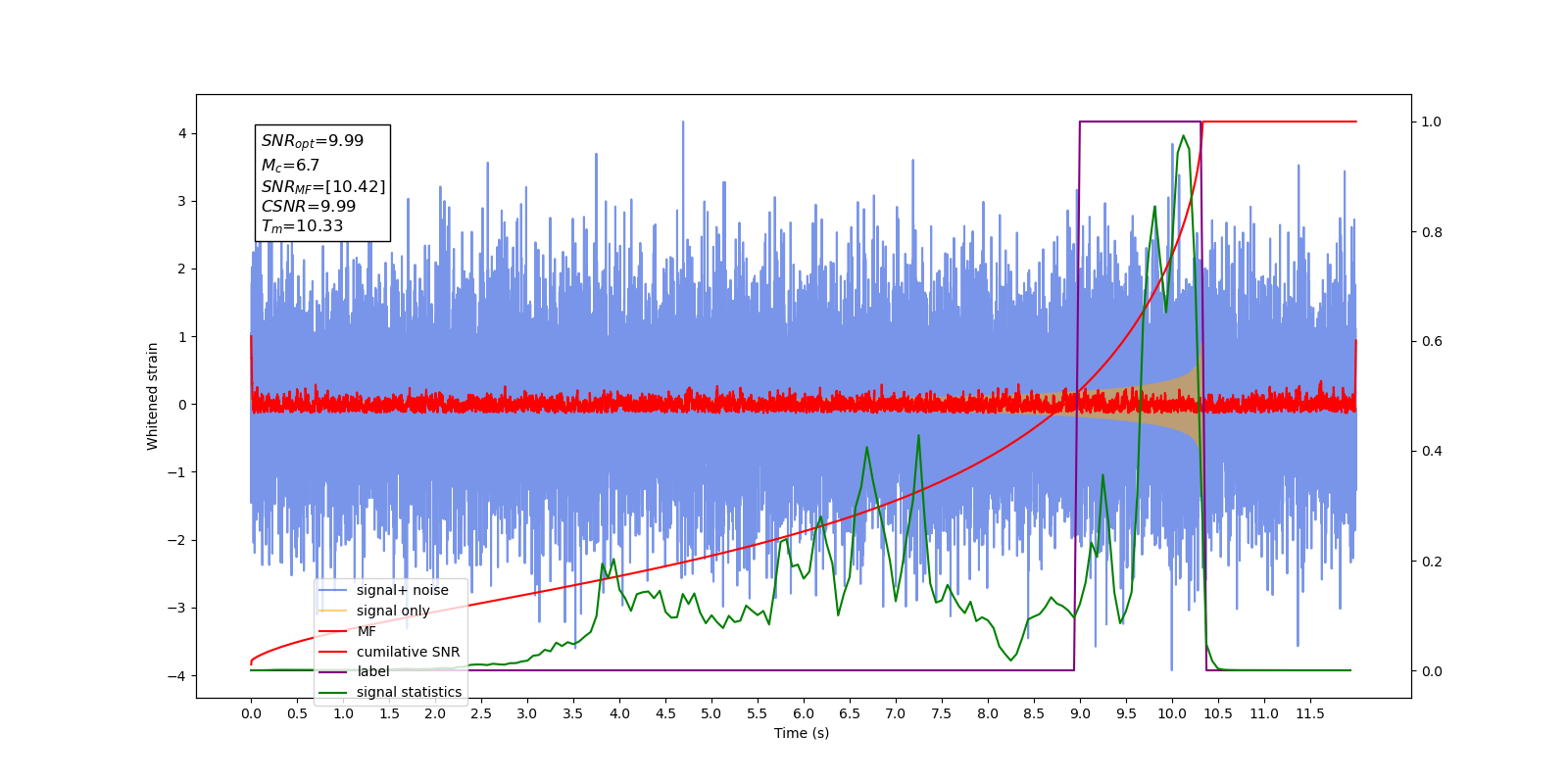Click the x-axis tick label 9.0
This screenshot has height=784, width=1568.
point(1080,713)
